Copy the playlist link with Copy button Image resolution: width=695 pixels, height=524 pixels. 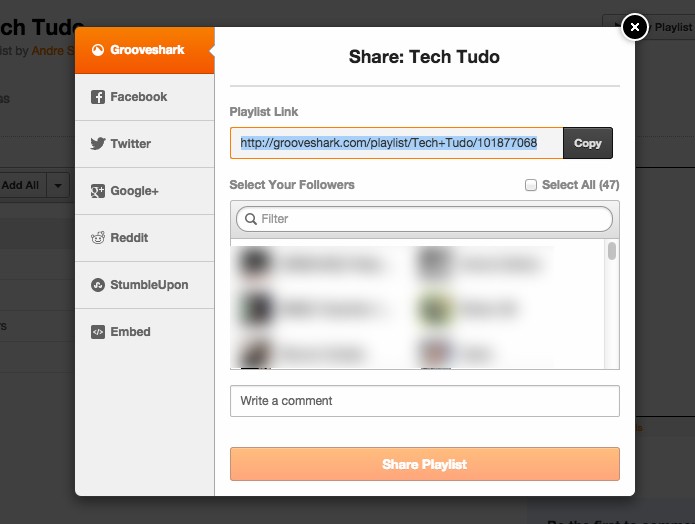[x=588, y=143]
